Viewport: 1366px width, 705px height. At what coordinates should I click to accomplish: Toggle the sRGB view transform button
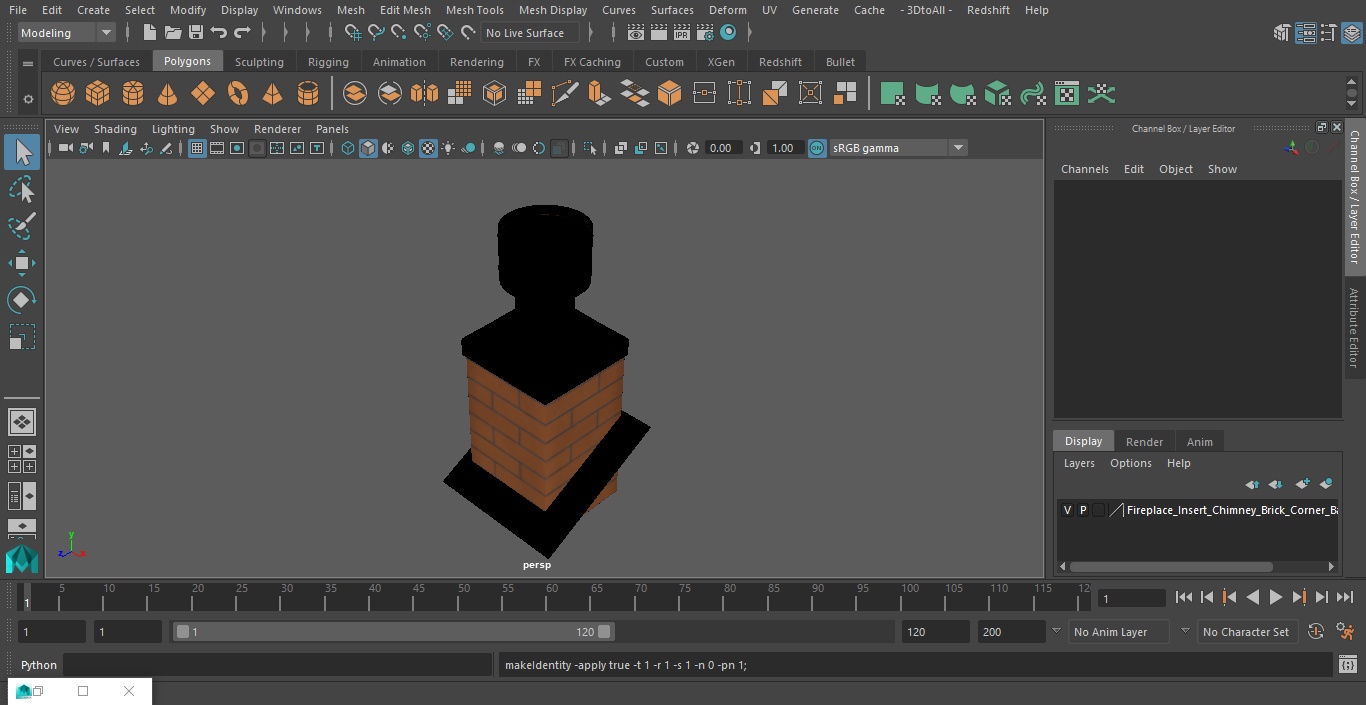[817, 148]
